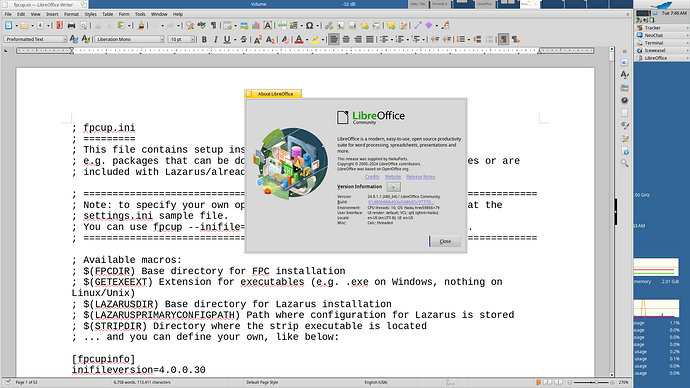
Task: Insert a text box
Action: pos(268,26)
